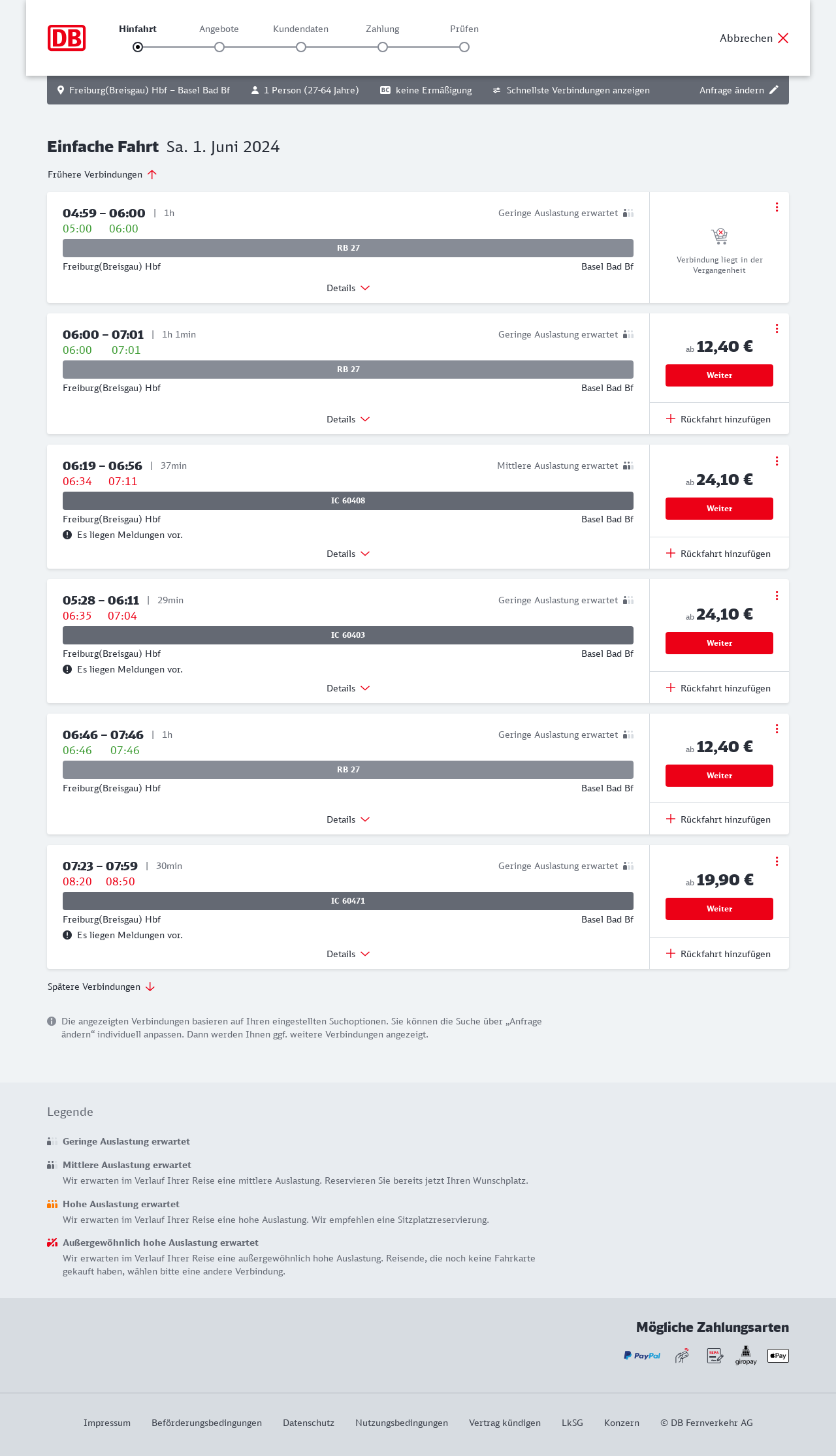Expand Details for IC 60471 connection
The image size is (836, 1456).
[x=348, y=954]
